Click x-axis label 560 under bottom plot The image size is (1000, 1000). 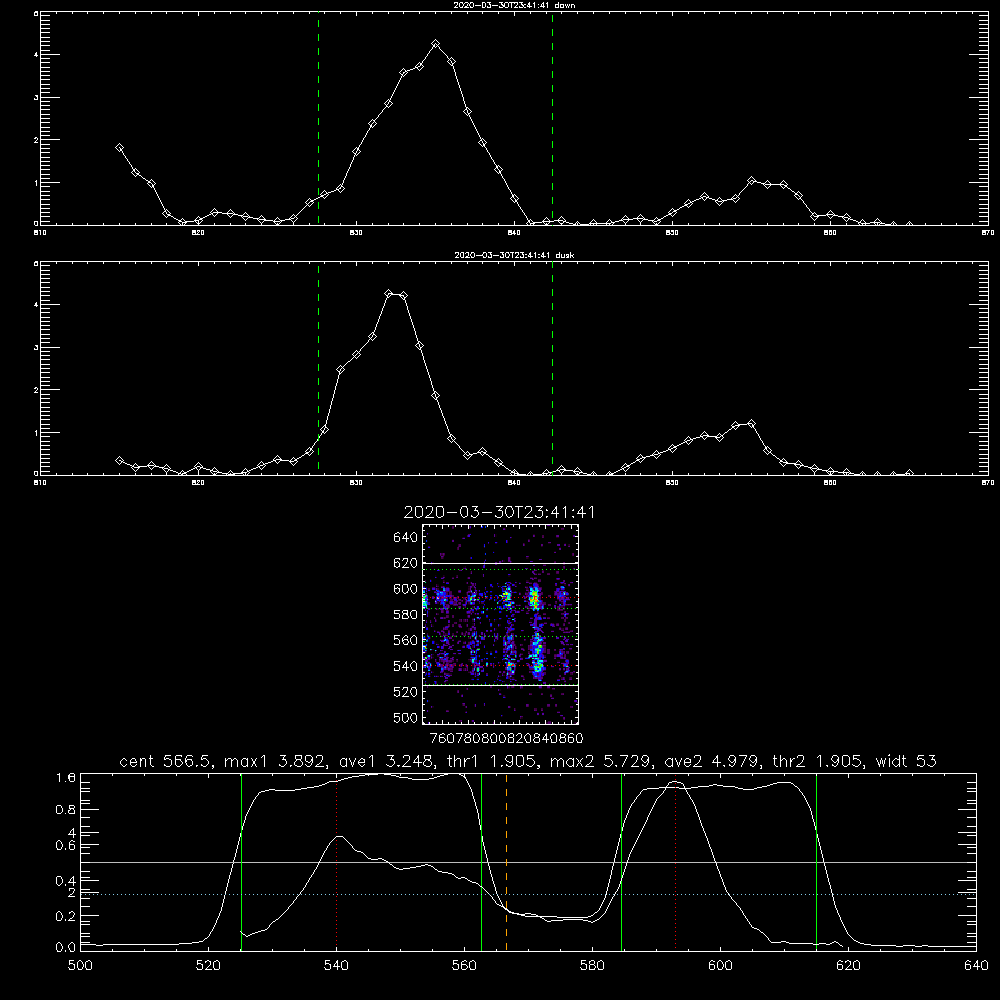point(464,966)
